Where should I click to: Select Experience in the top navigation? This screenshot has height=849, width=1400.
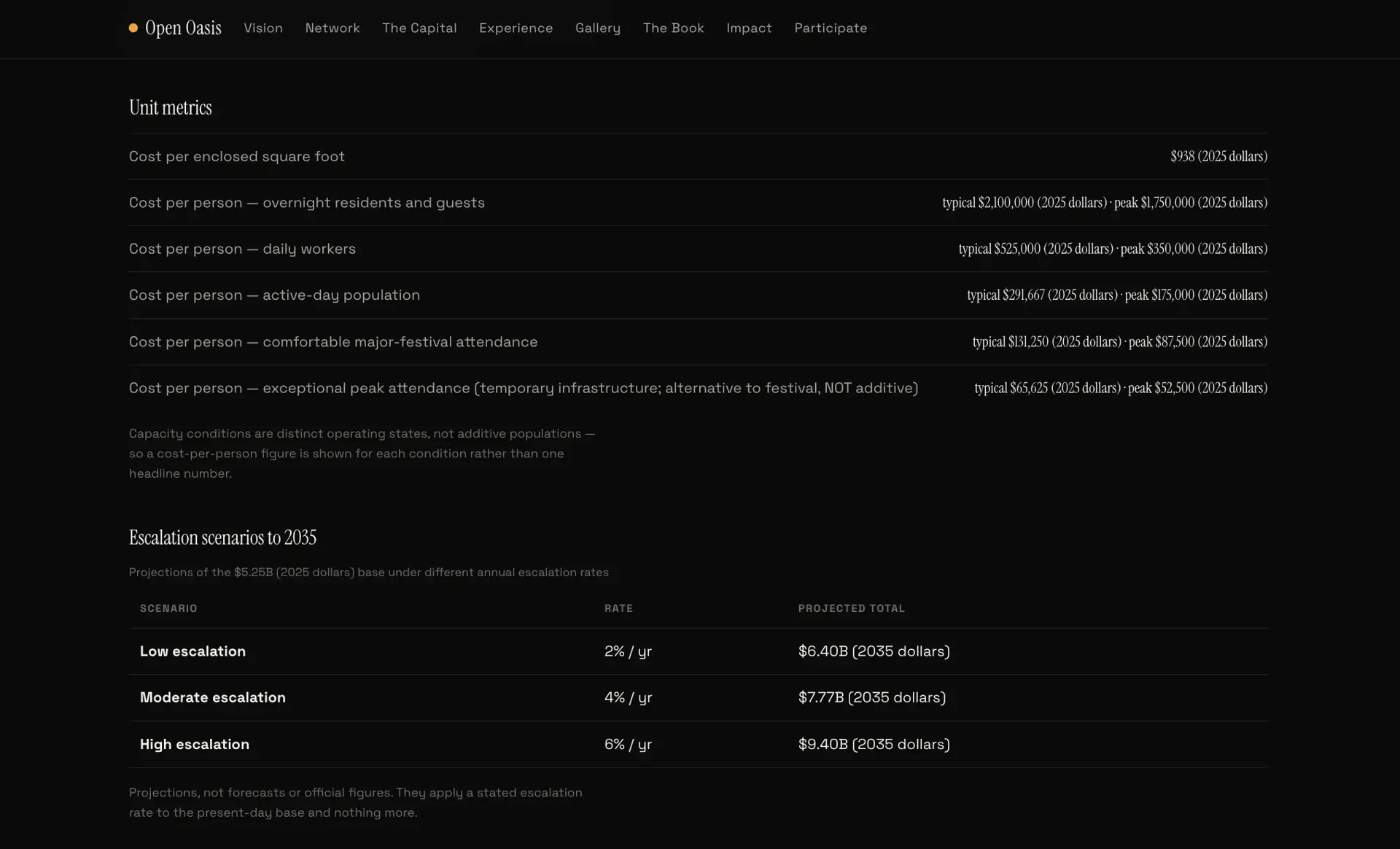tap(516, 28)
